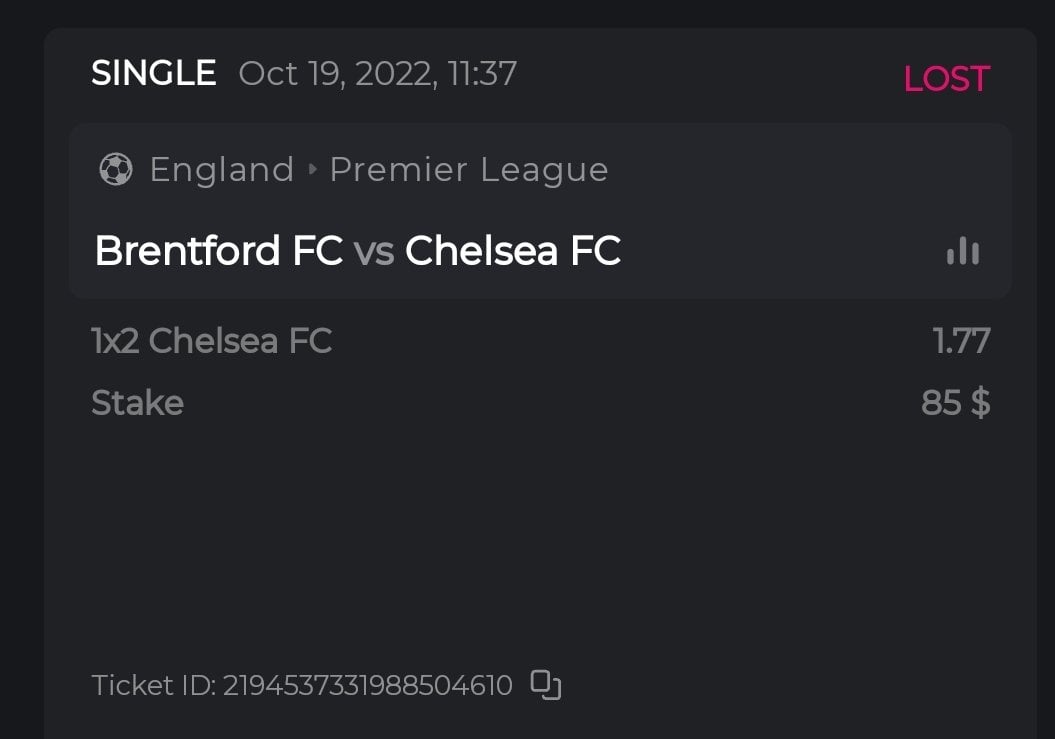The height and width of the screenshot is (739, 1055).
Task: Select the 1x2 Chelsea FC selection
Action: (211, 341)
